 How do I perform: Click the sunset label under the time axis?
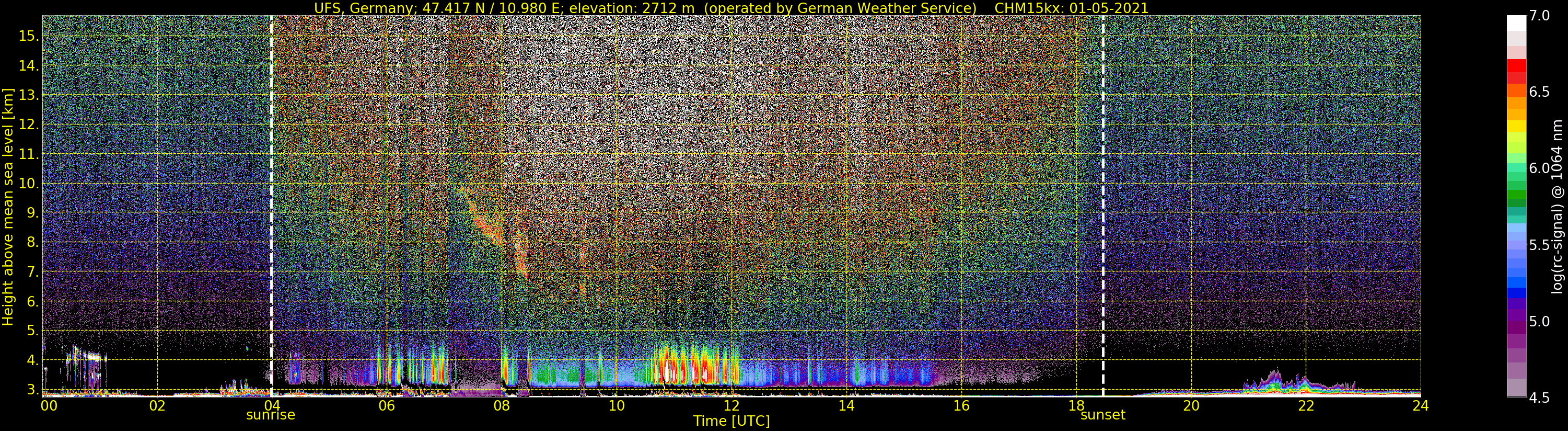click(1102, 415)
